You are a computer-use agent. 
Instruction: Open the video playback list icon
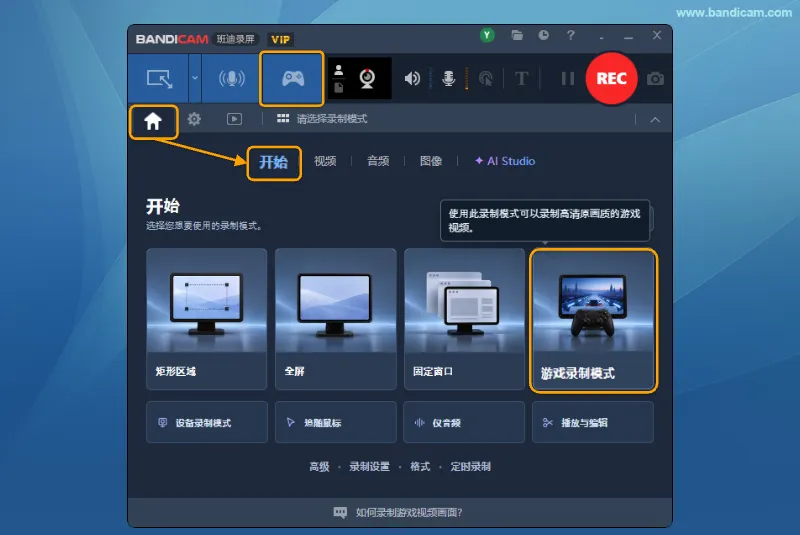point(234,119)
